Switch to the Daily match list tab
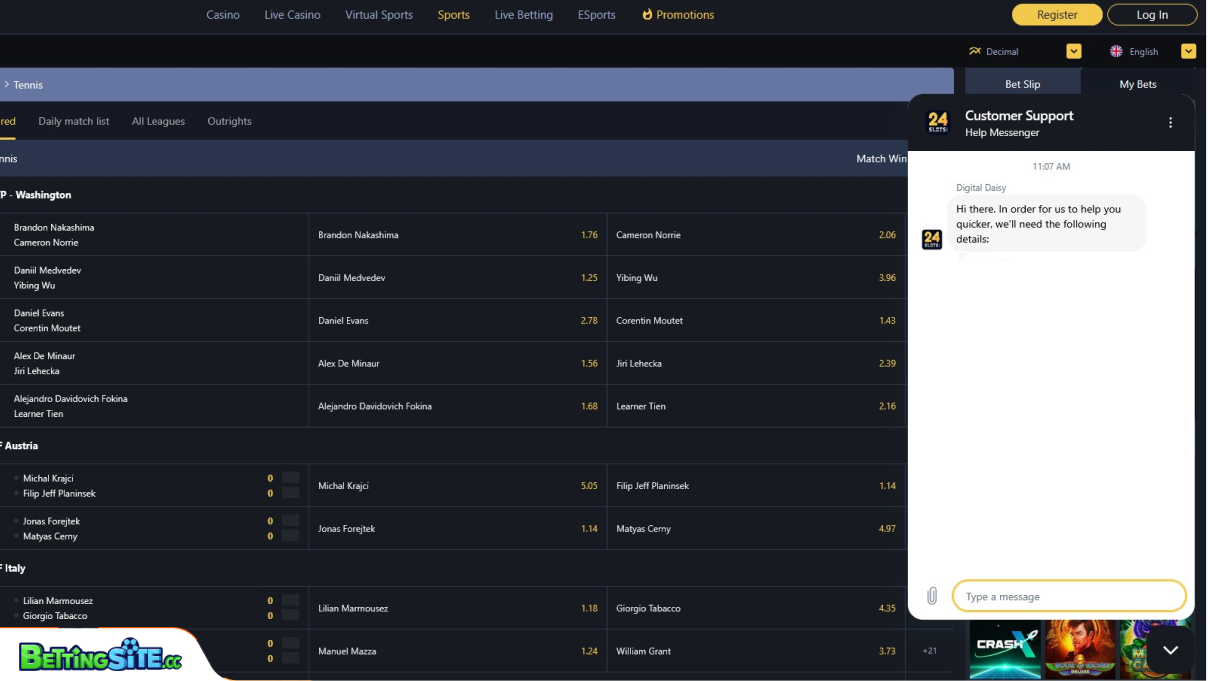This screenshot has height=681, width=1210. pyautogui.click(x=73, y=120)
